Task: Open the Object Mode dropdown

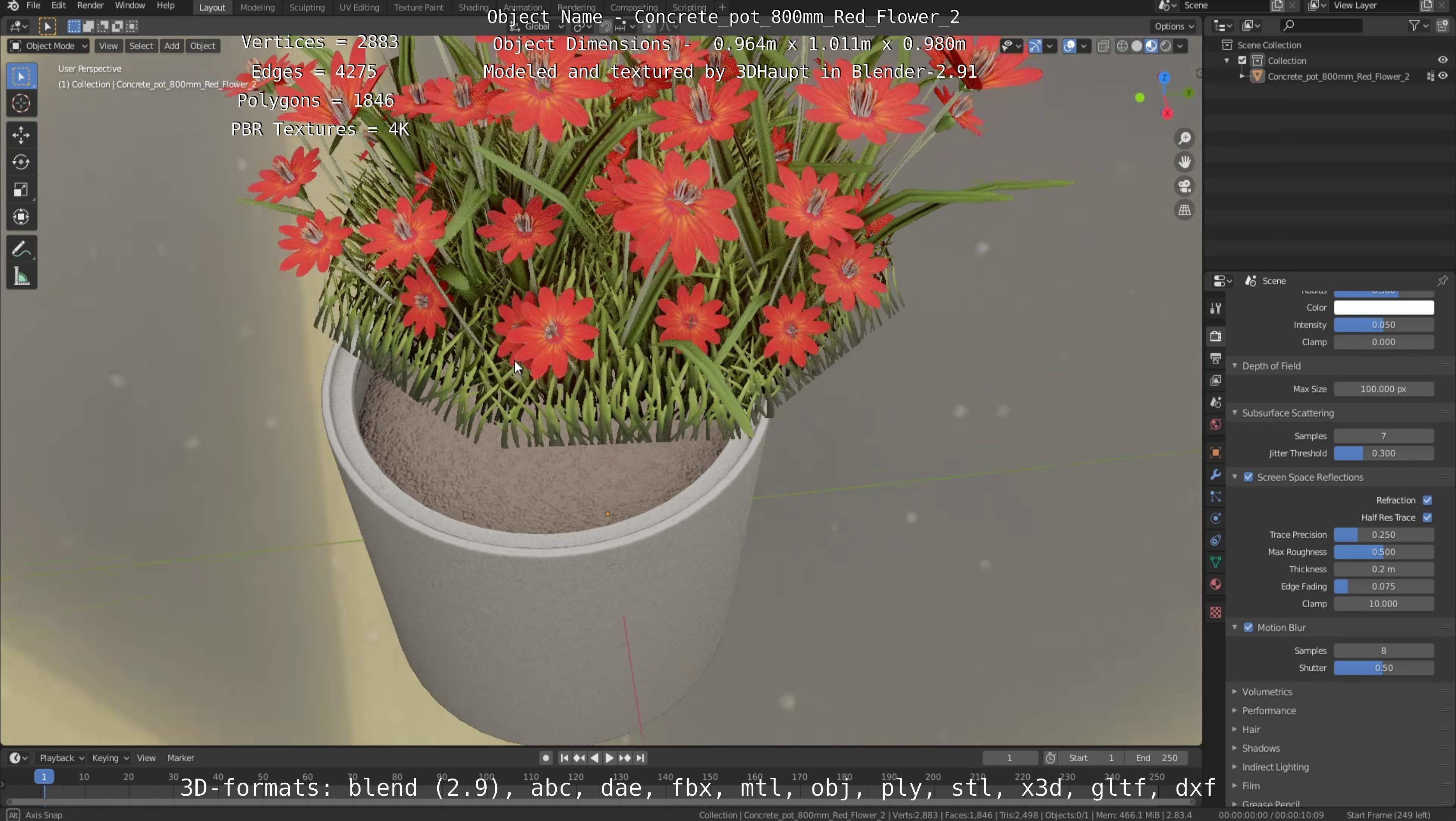Action: [49, 46]
